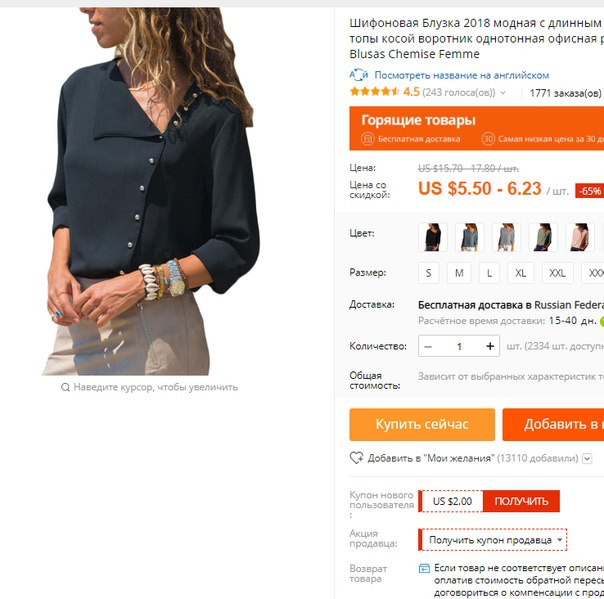The width and height of the screenshot is (604, 599).
Task: Select the black blouse color swatch
Action: pyautogui.click(x=433, y=237)
